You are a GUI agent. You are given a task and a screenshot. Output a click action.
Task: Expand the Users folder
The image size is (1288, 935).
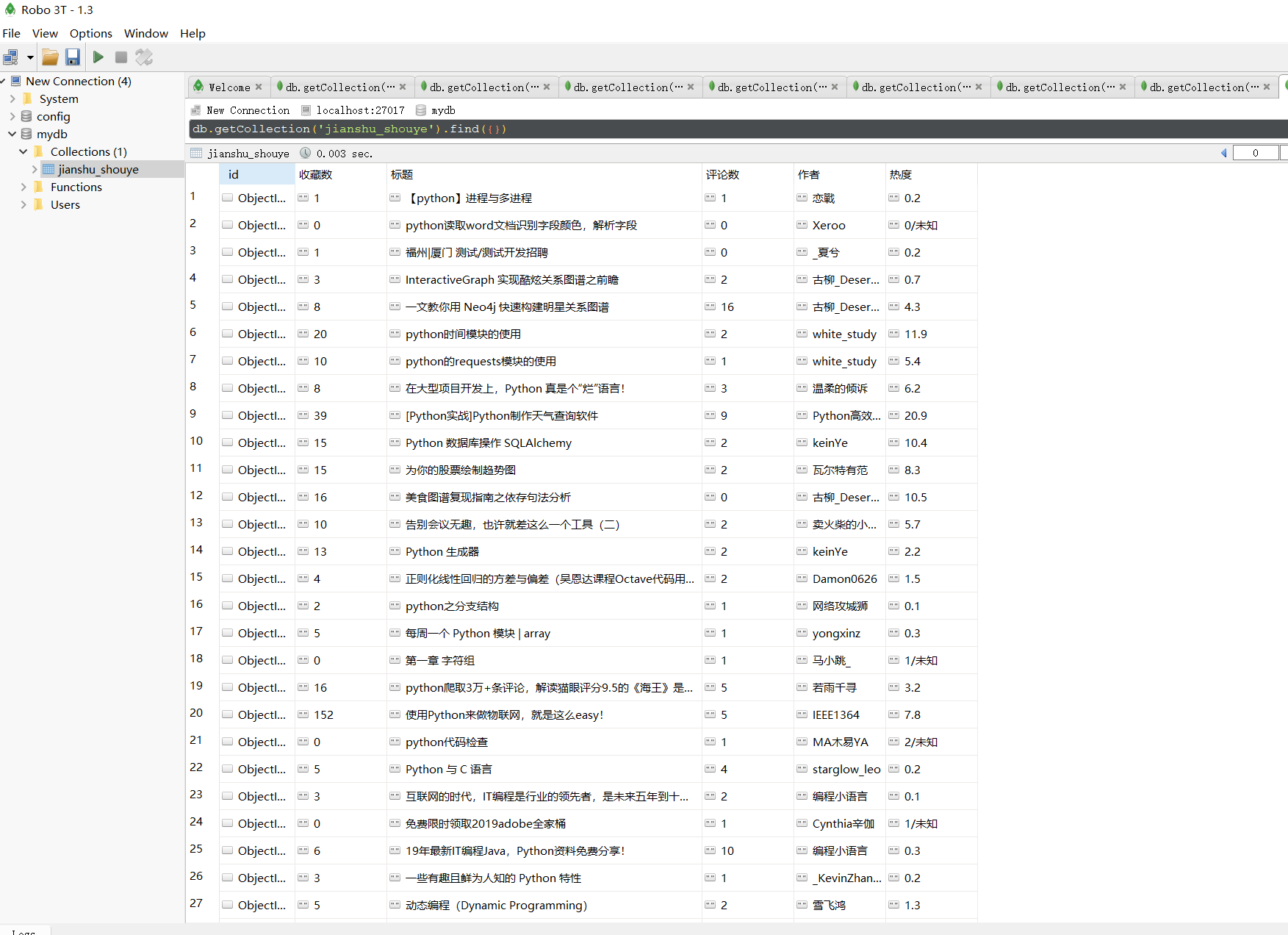24,204
